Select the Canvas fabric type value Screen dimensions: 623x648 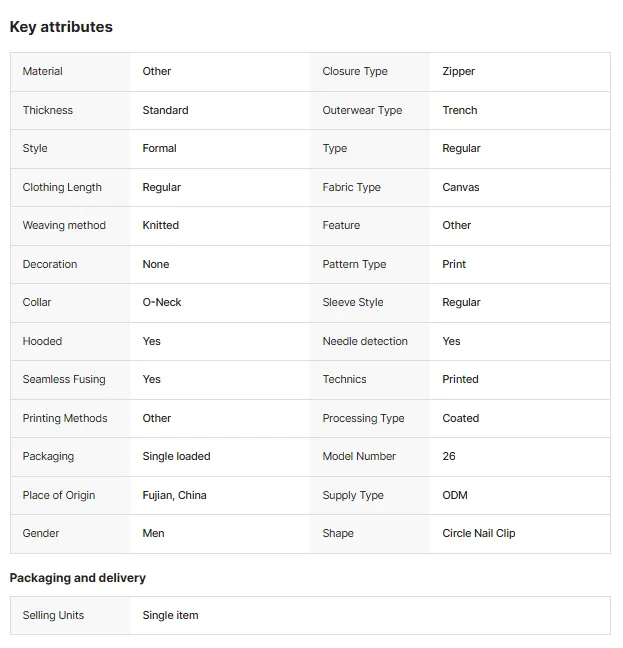click(461, 187)
